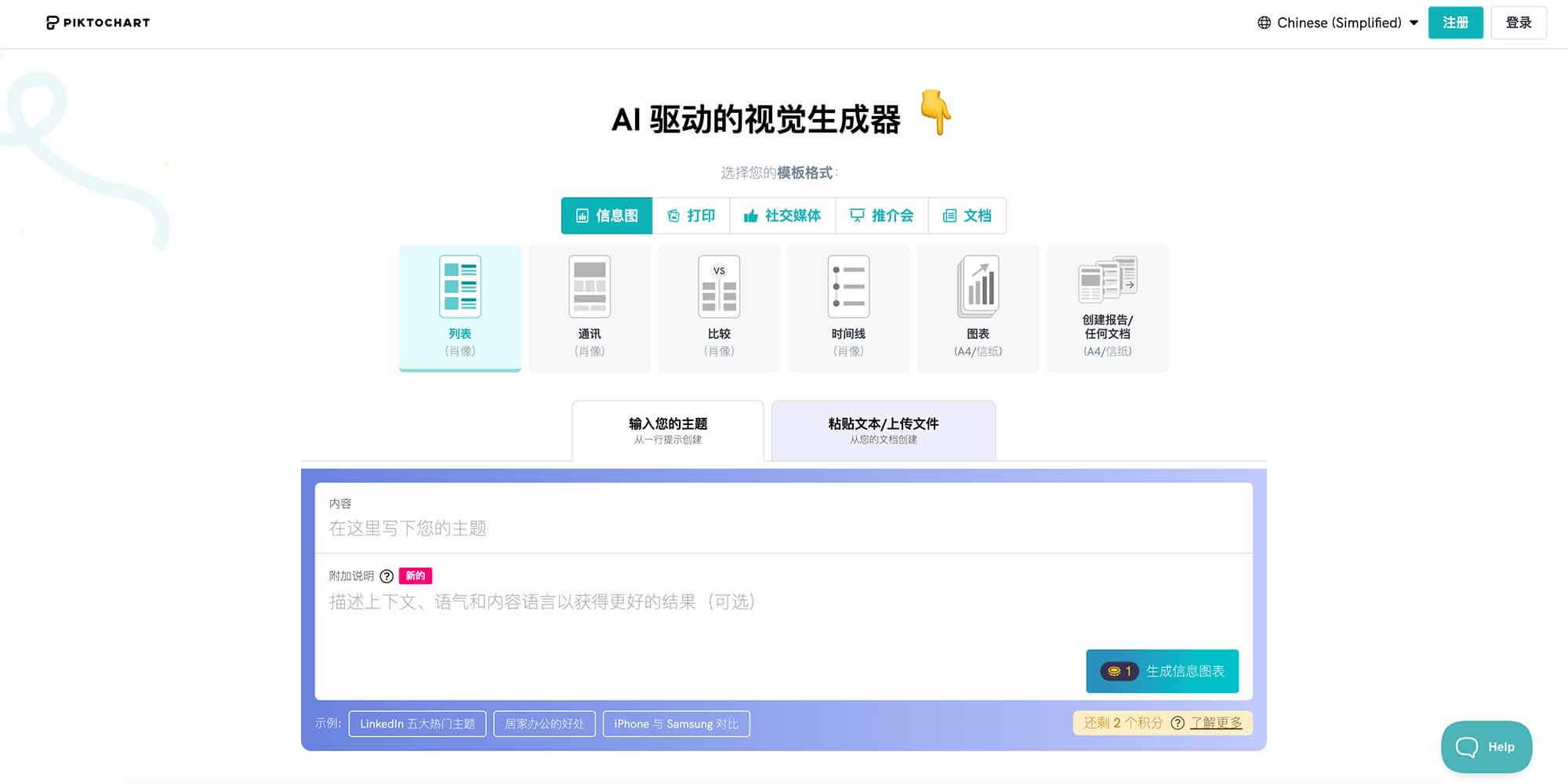The width and height of the screenshot is (1568, 784).
Task: Click the globe language icon
Action: 1264,23
